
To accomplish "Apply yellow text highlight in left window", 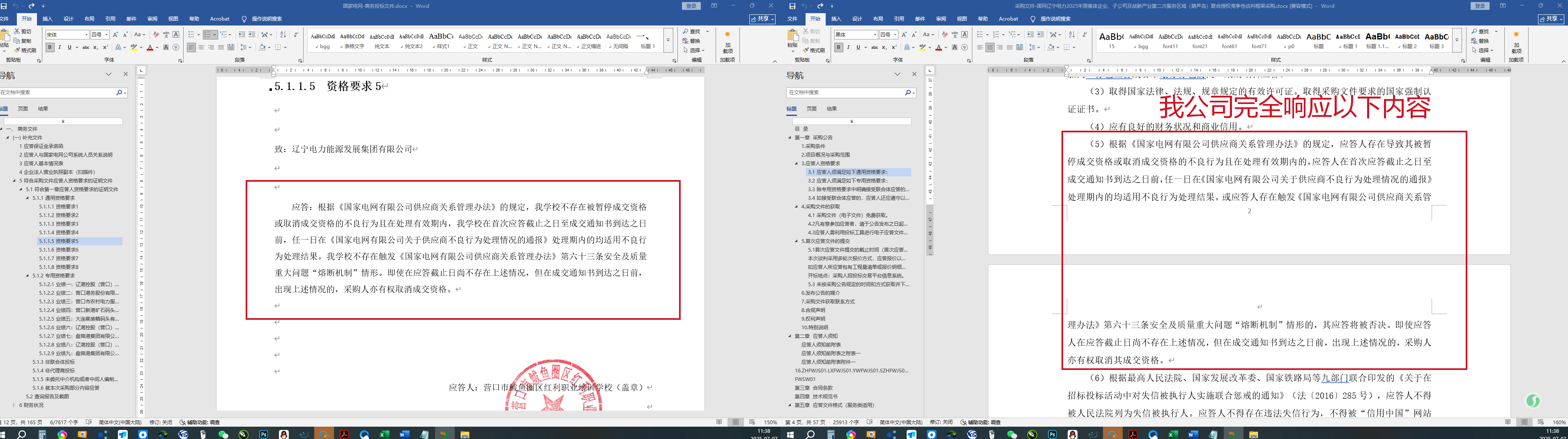I will point(134,48).
